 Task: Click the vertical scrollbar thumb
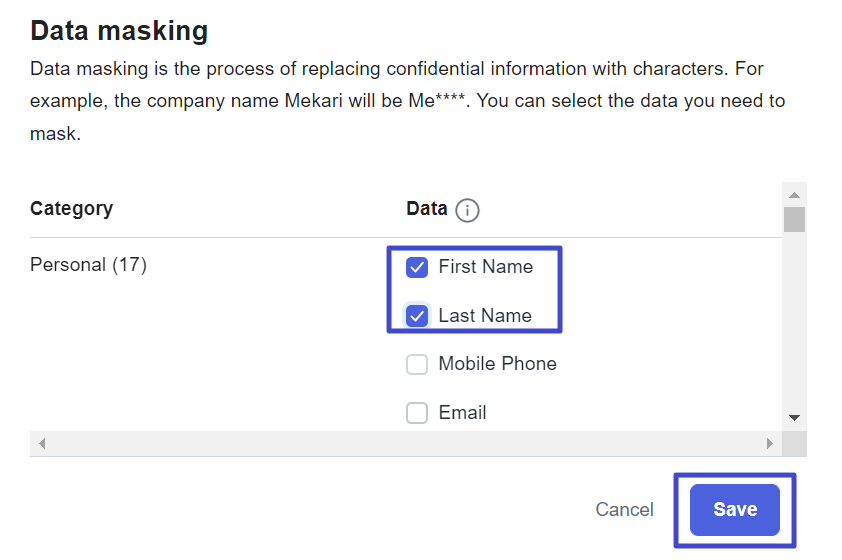[794, 219]
